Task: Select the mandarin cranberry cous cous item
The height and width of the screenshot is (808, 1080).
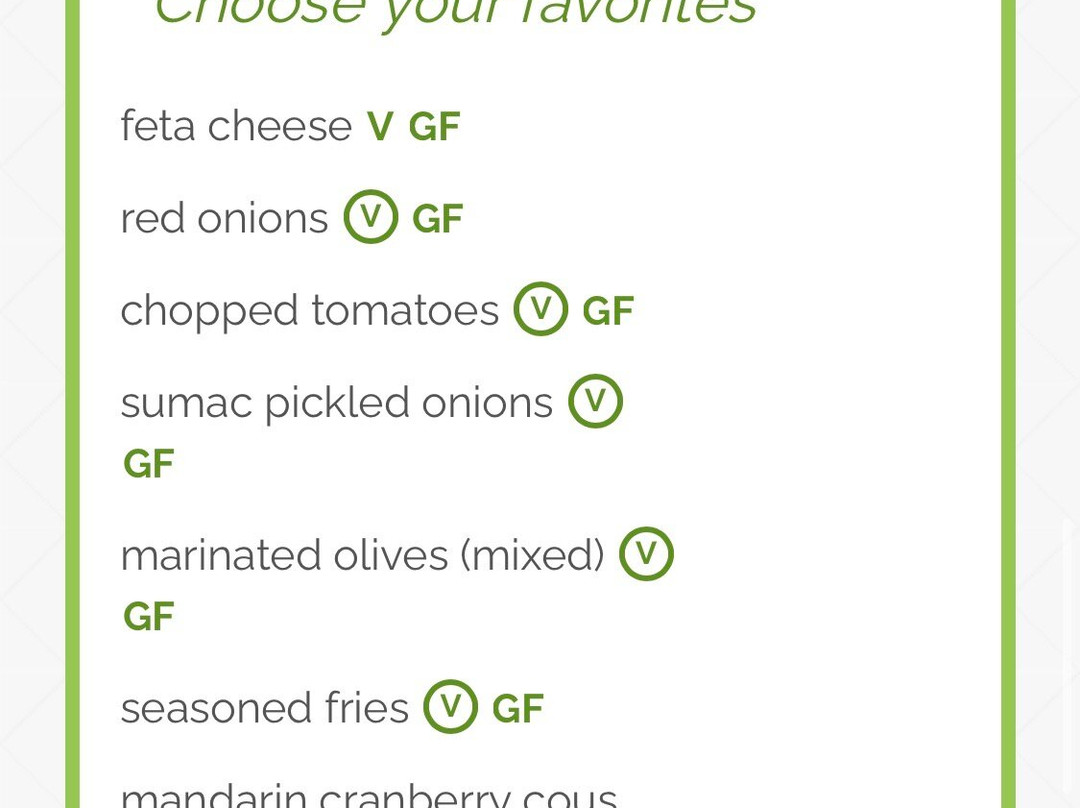Action: [369, 796]
